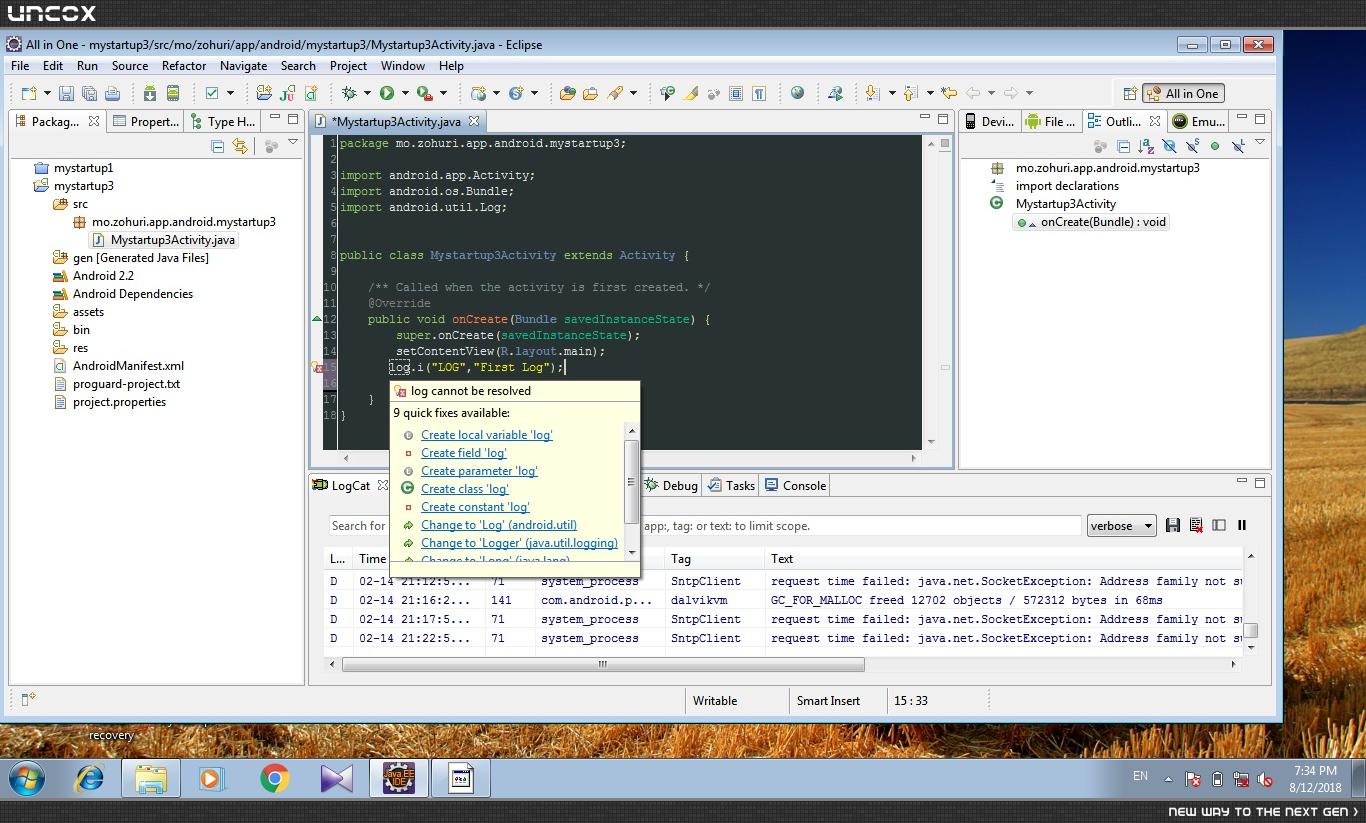Open the verbose log level dropdown
Screen dimensions: 1366x823
[1121, 526]
